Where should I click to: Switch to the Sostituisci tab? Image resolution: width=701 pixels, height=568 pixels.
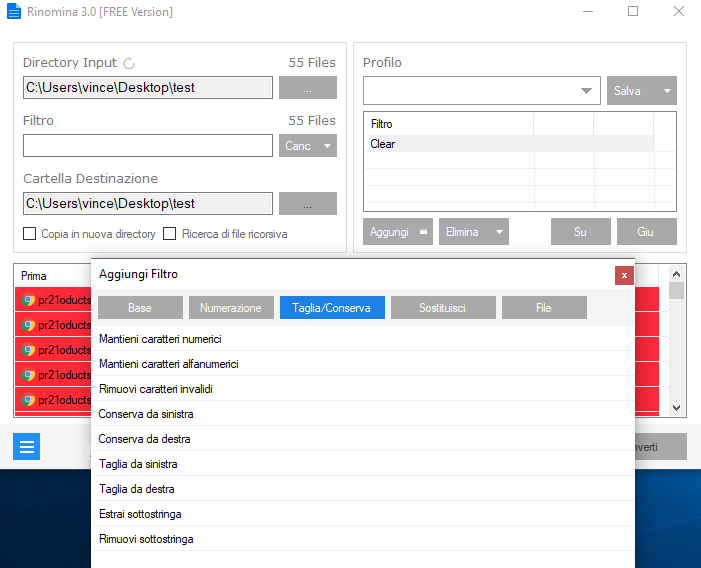click(x=443, y=308)
